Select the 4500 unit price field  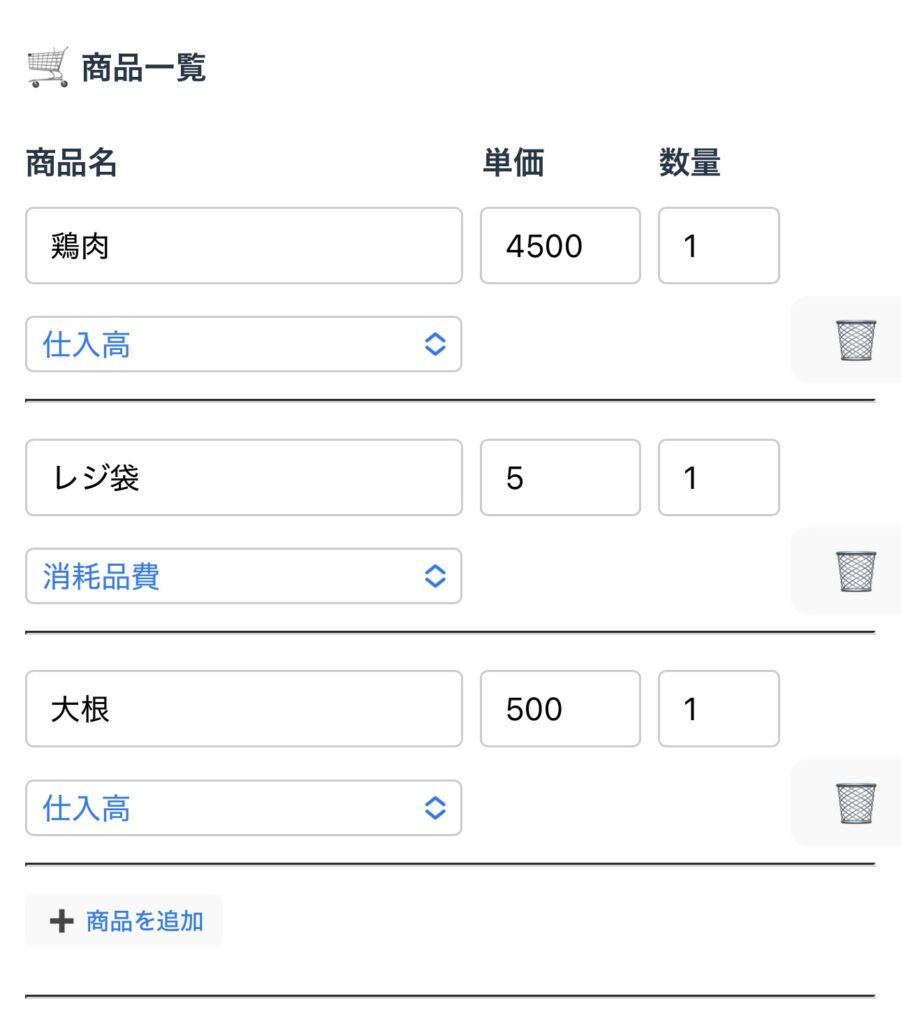559,246
